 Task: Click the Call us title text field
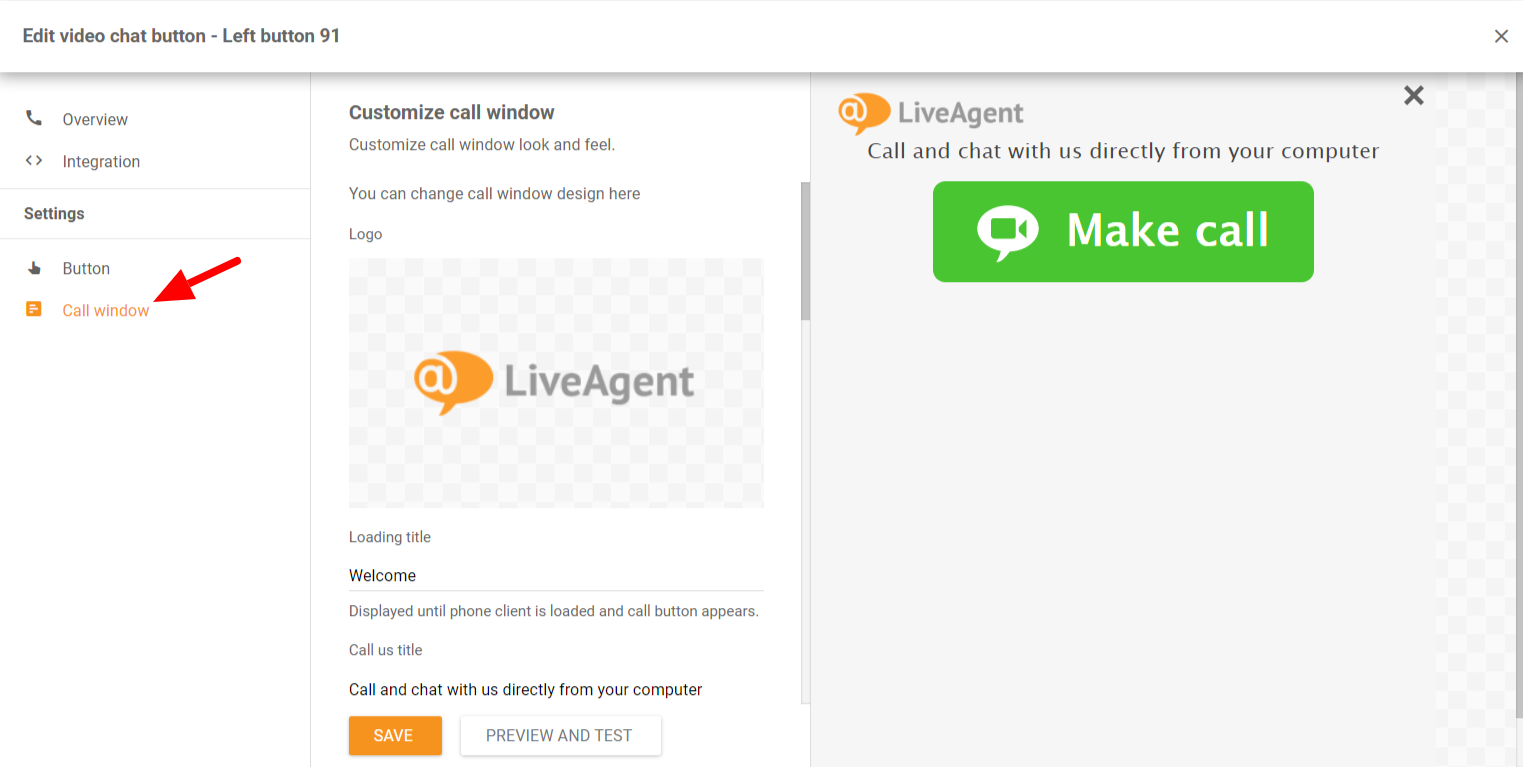556,689
